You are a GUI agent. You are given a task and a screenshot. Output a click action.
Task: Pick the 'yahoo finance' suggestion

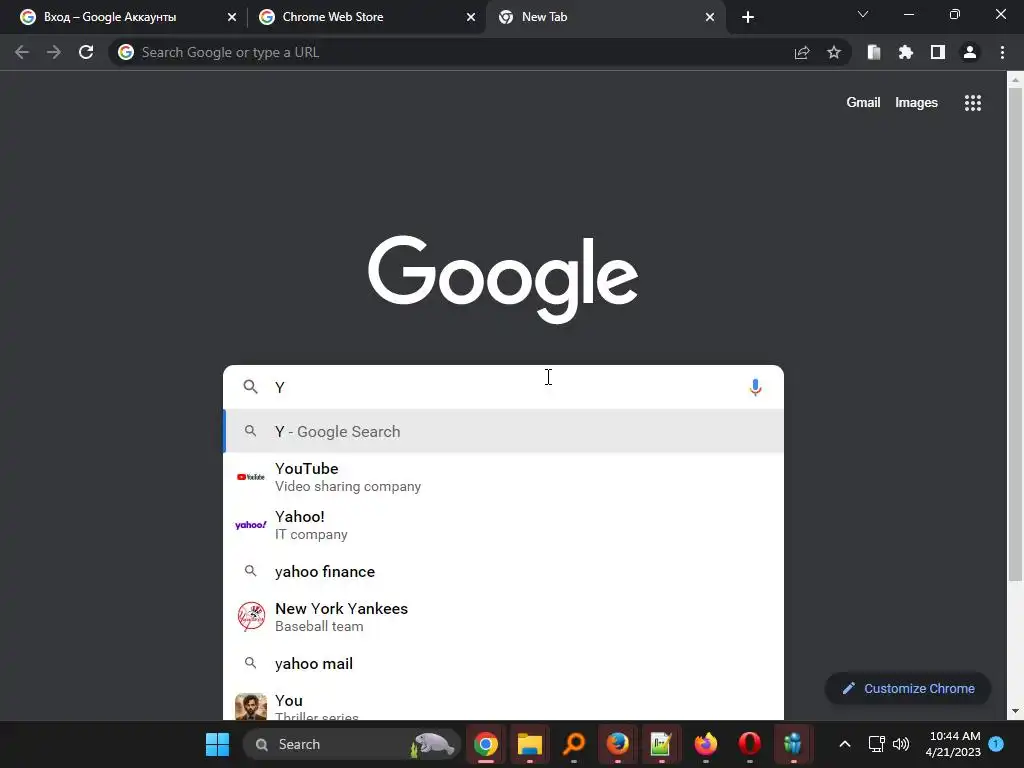[503, 571]
